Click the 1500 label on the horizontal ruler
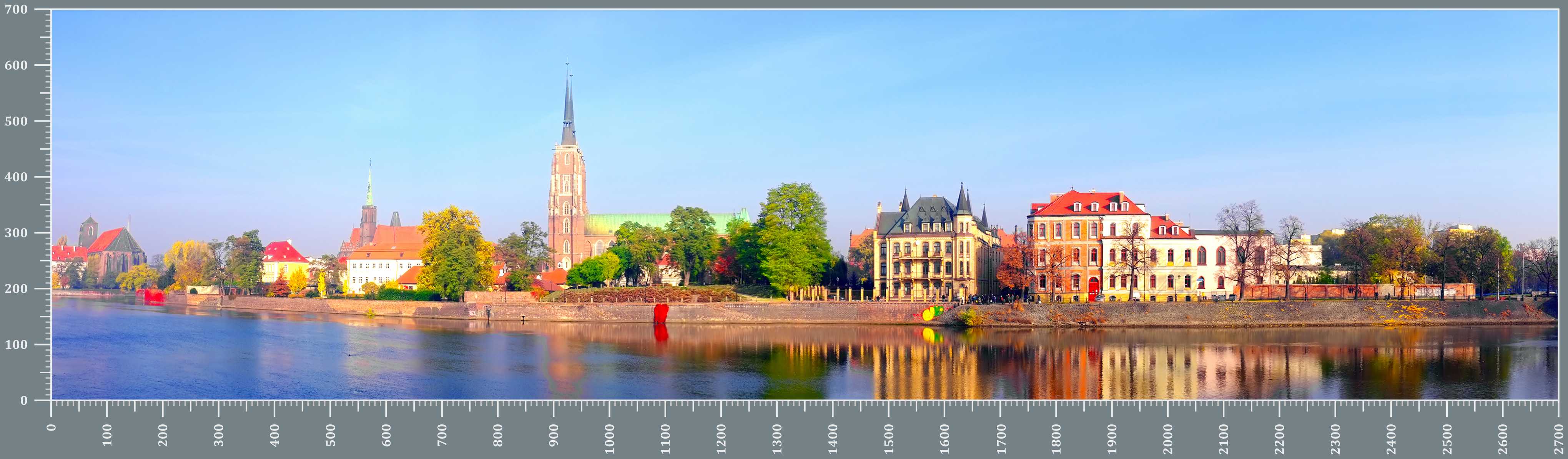 coord(889,439)
